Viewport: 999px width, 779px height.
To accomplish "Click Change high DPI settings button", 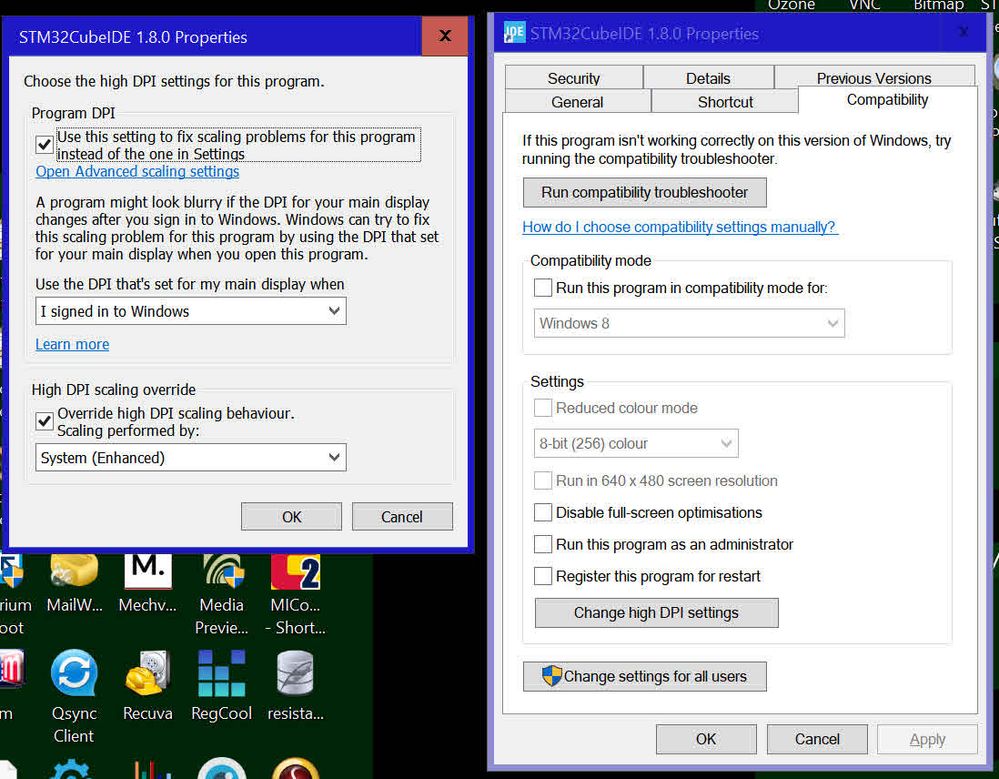I will point(656,613).
